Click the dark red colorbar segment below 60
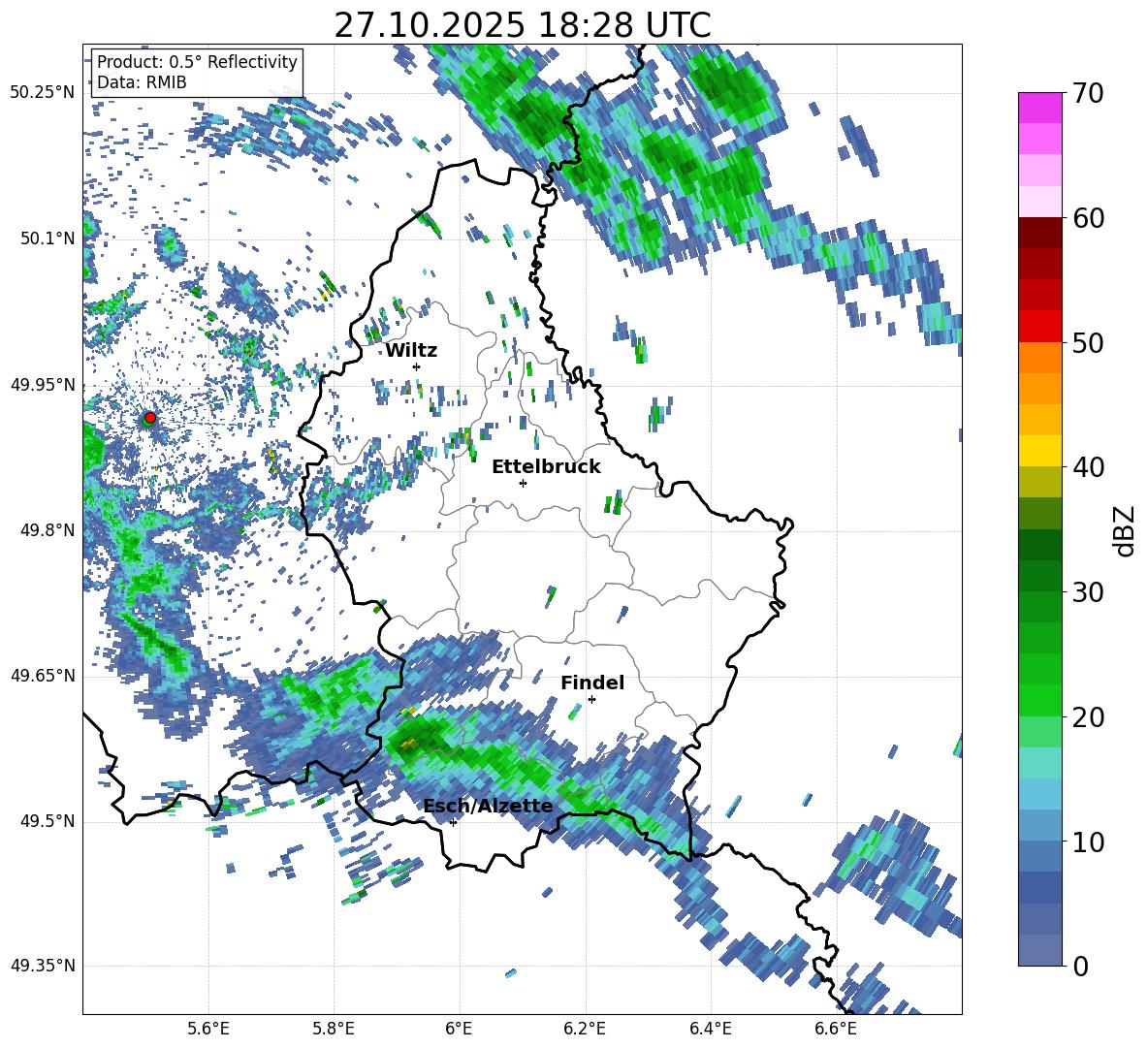The width and height of the screenshot is (1148, 1048). coord(1039,234)
